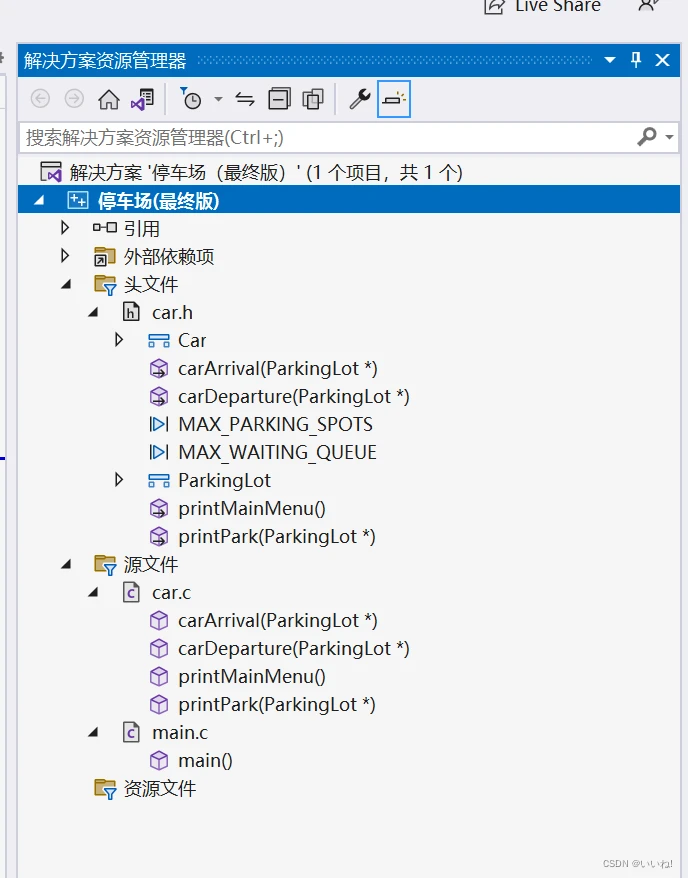Select the 资源文件 folder
This screenshot has width=688, height=878.
click(160, 788)
